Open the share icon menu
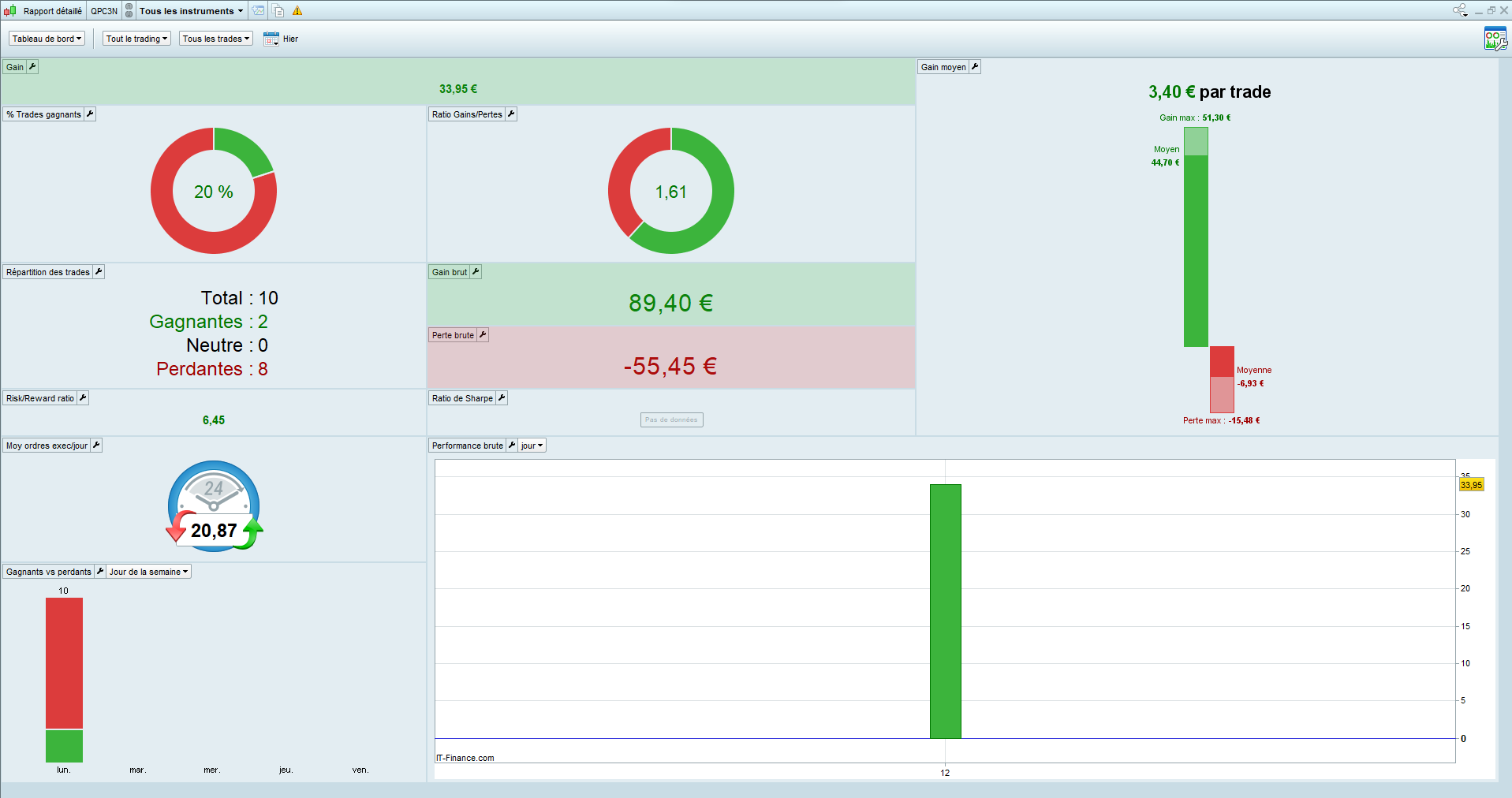Screen dimensions: 1512x798 [1460, 10]
